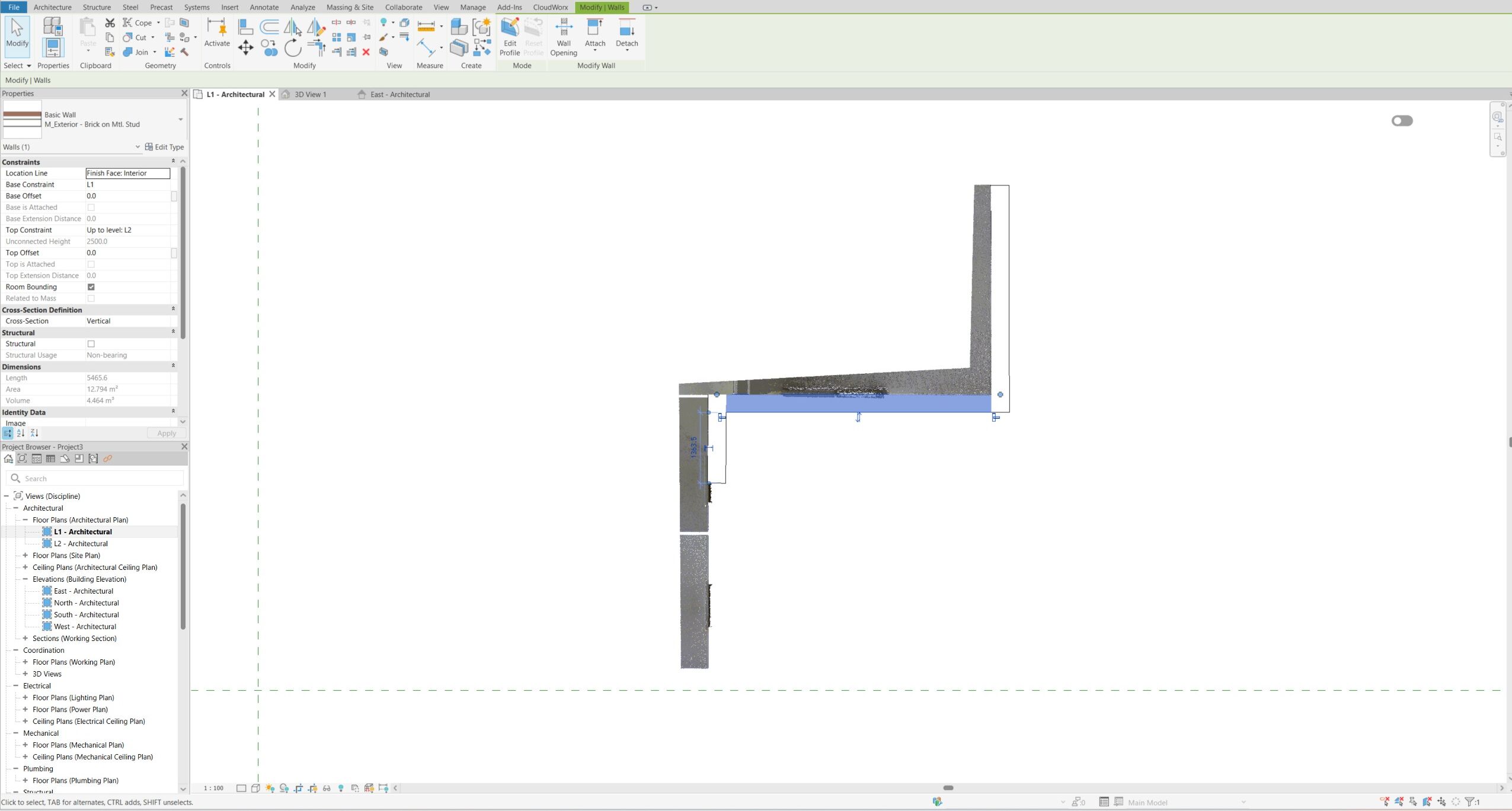Click the red Delete X icon

point(366,52)
